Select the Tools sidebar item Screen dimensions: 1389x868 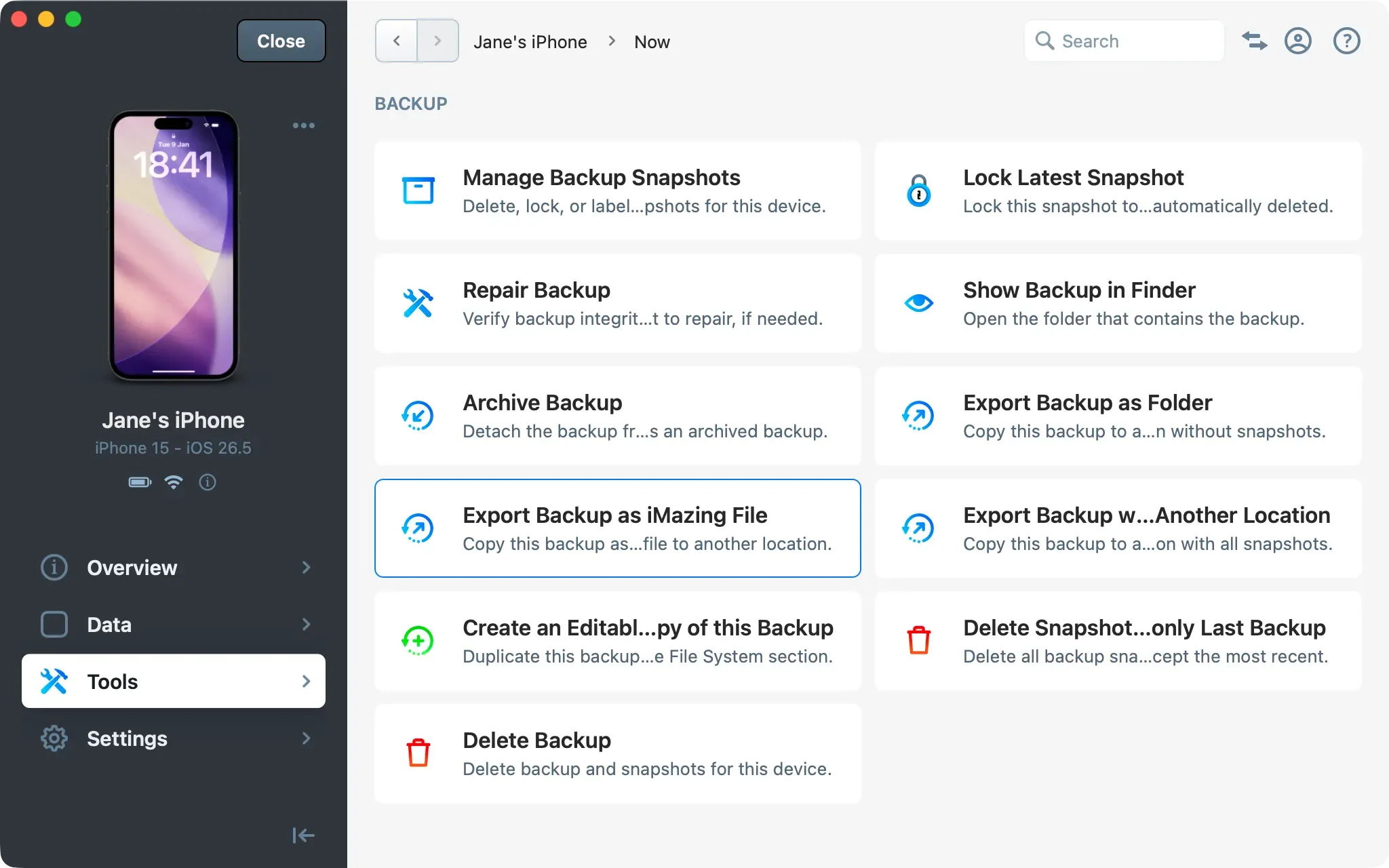174,682
